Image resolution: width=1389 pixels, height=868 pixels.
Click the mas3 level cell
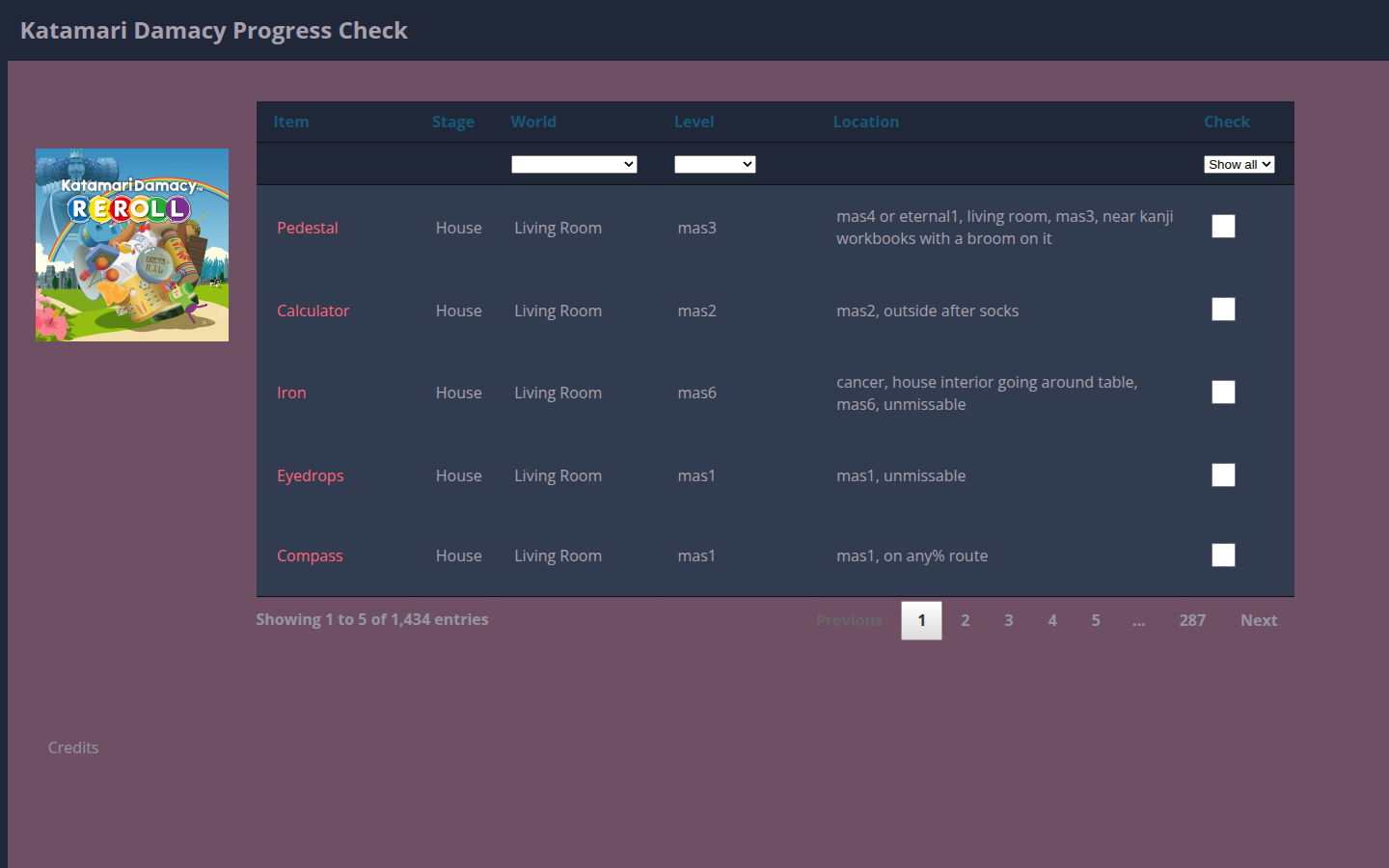(697, 228)
